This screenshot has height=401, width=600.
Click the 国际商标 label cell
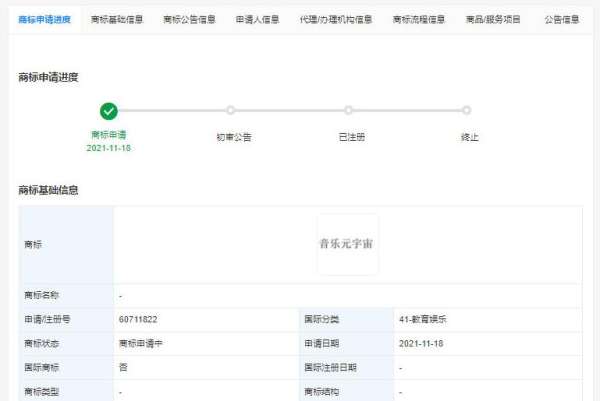[66, 368]
